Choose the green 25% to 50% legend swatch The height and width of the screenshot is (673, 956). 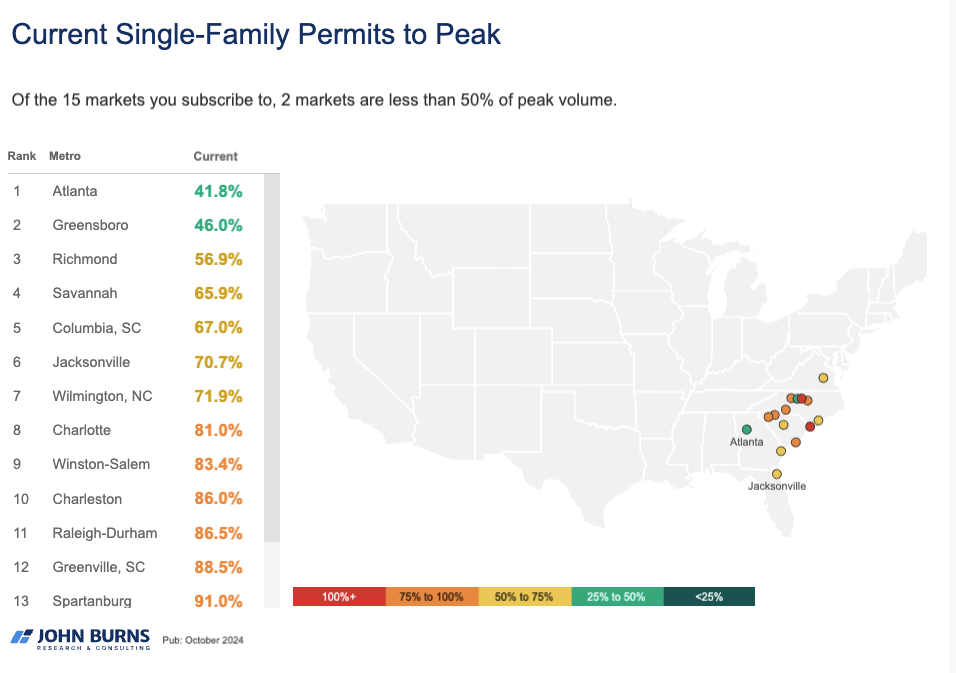coord(617,597)
